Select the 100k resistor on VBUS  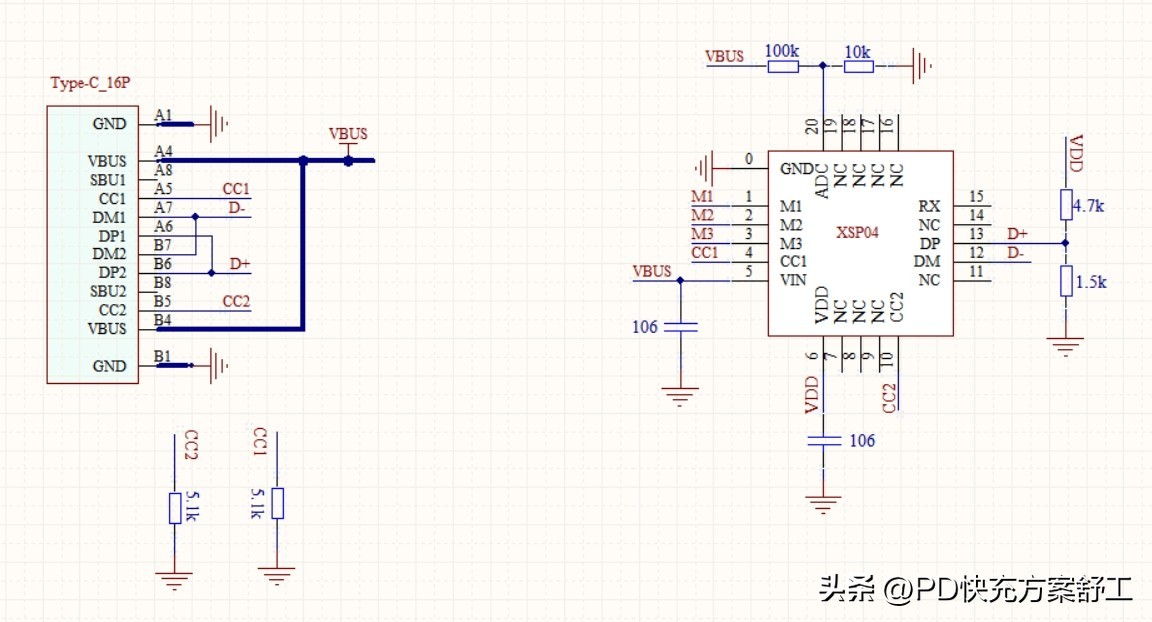pos(782,67)
